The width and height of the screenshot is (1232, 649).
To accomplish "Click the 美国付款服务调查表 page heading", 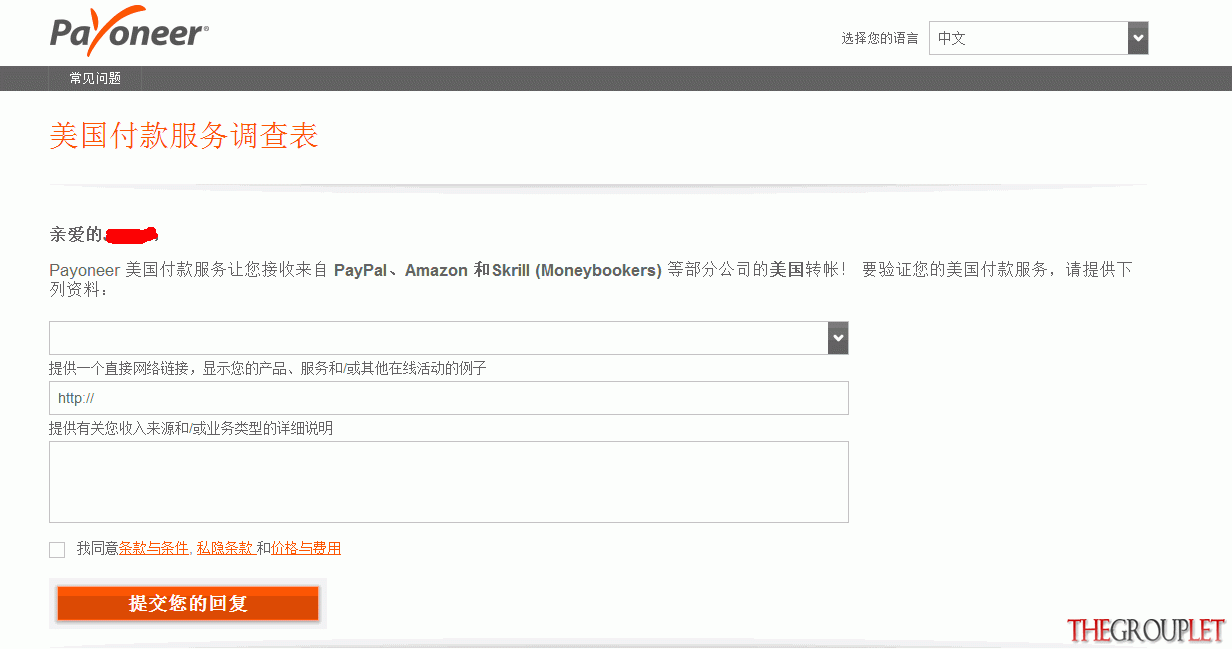I will pos(184,136).
